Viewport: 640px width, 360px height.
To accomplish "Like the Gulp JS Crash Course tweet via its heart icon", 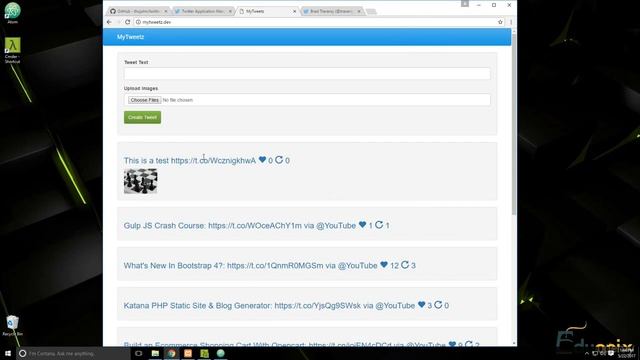I will pos(362,224).
